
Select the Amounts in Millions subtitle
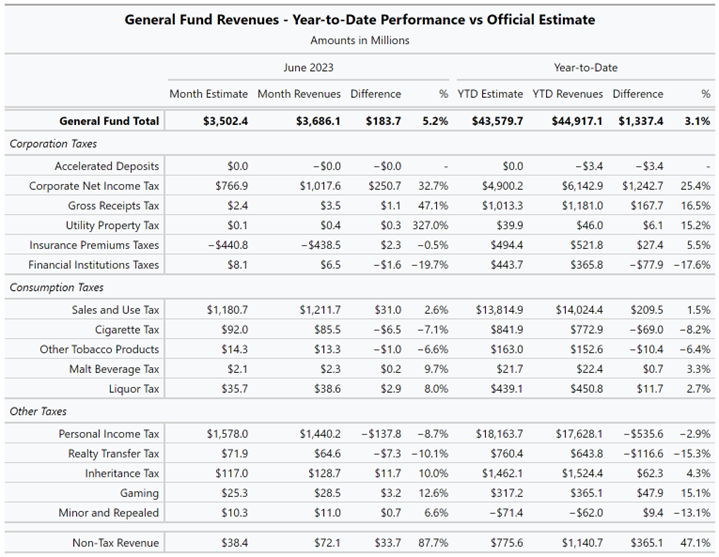(x=359, y=41)
